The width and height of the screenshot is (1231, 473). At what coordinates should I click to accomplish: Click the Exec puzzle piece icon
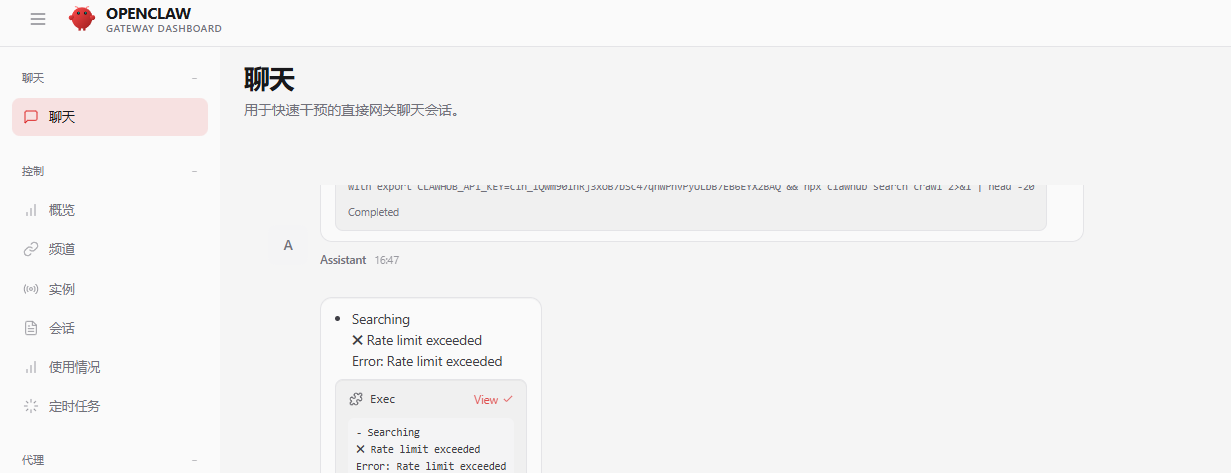coord(355,399)
